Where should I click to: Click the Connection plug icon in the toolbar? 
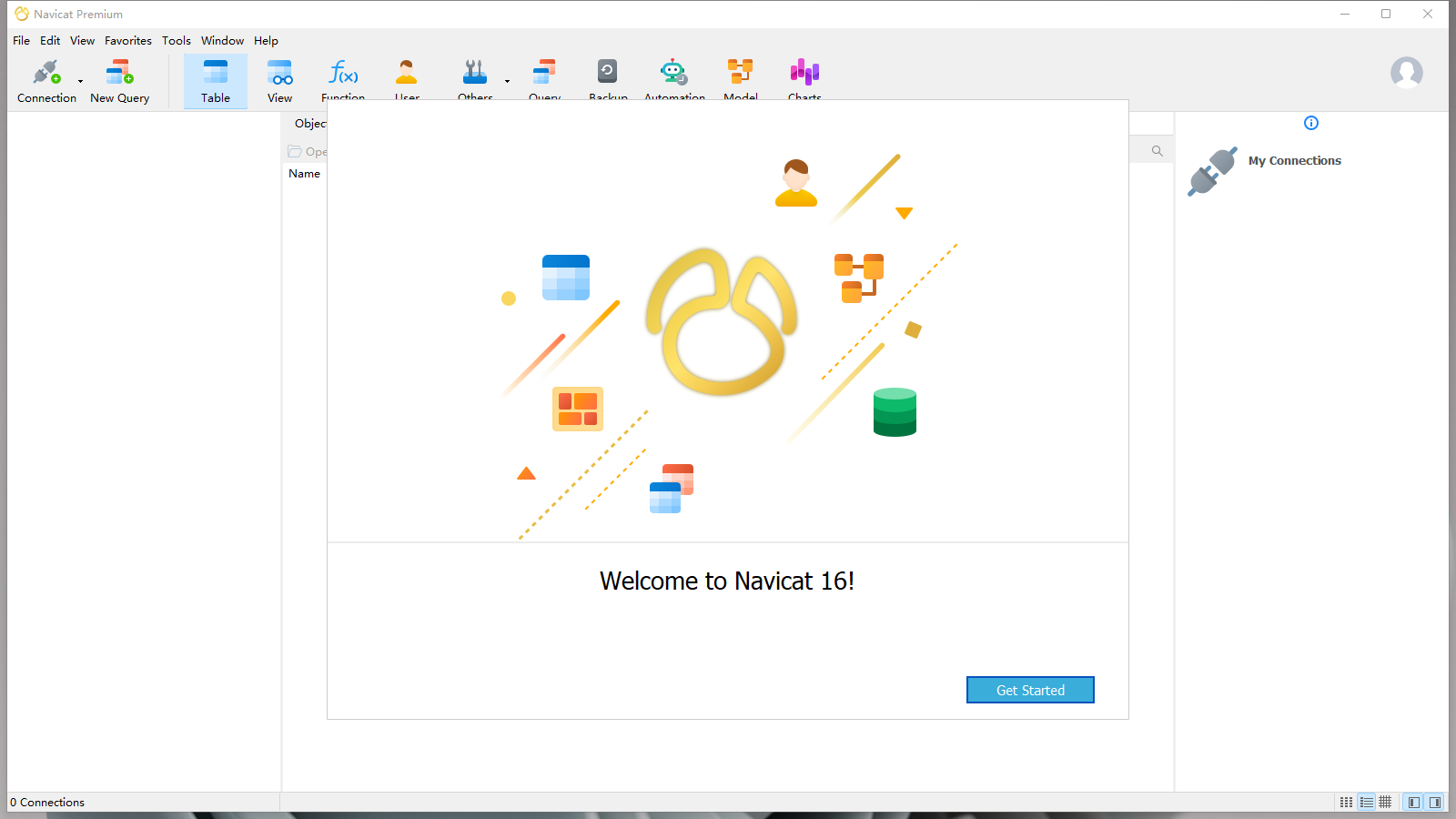pyautogui.click(x=46, y=73)
